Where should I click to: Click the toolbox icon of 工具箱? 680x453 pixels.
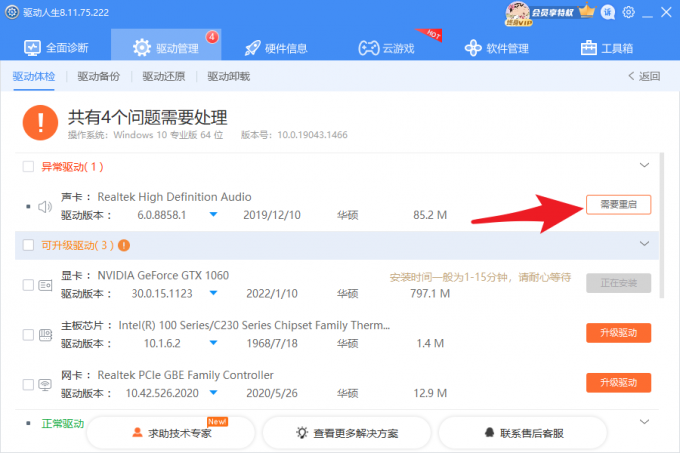coord(588,48)
